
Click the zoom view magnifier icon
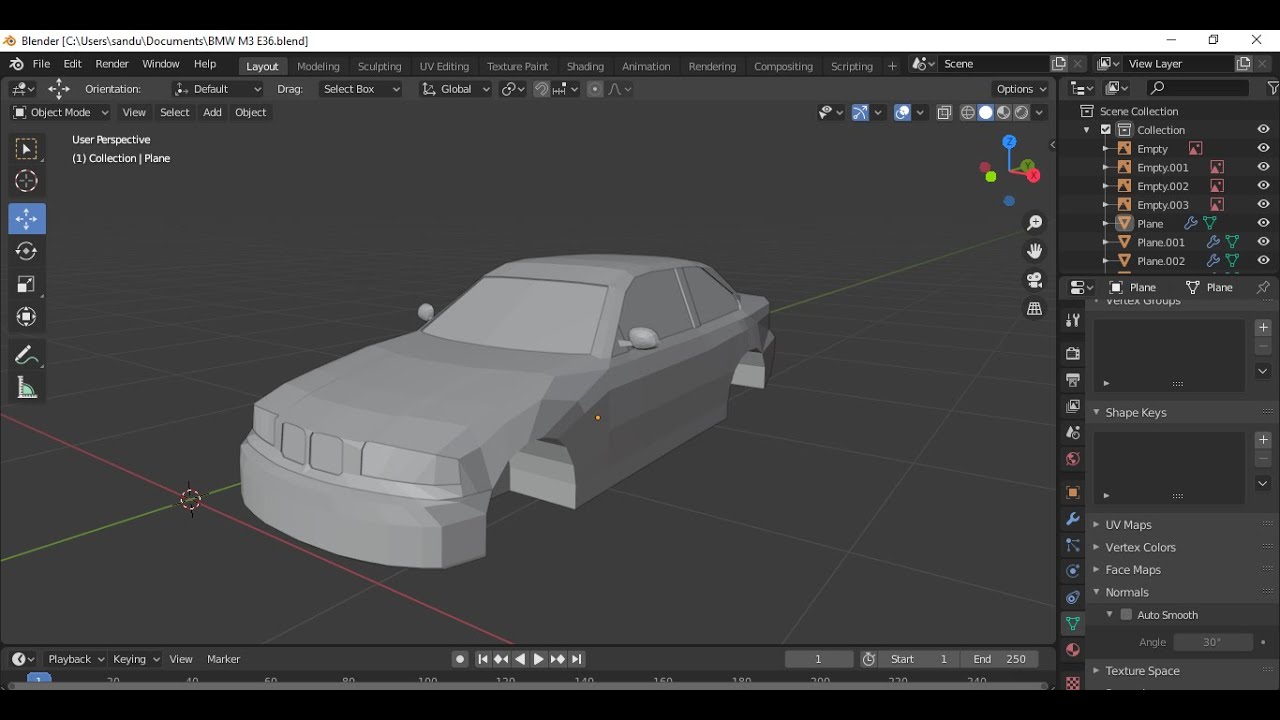(1035, 223)
